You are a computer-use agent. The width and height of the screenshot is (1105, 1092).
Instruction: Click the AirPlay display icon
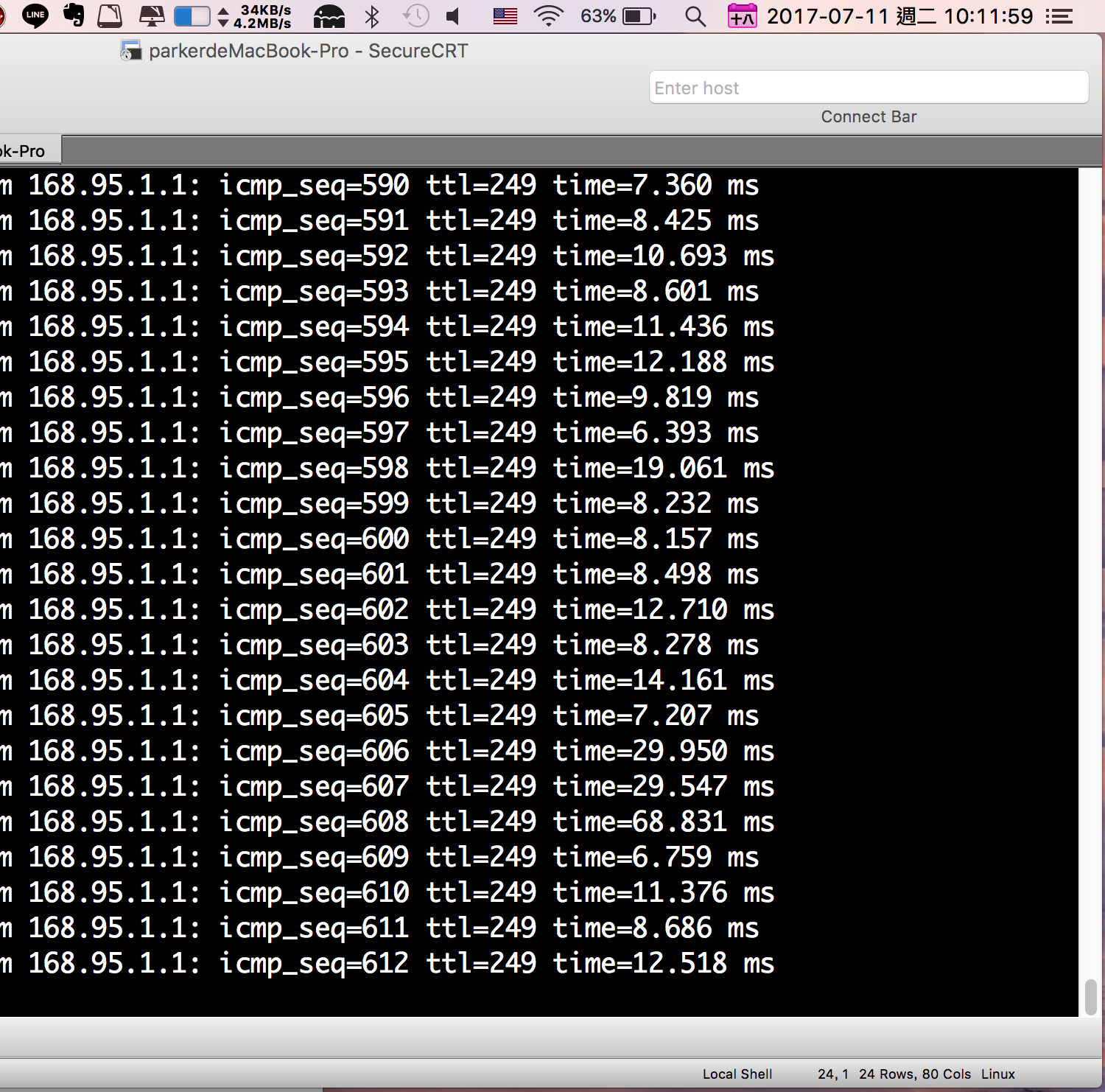coord(152,16)
